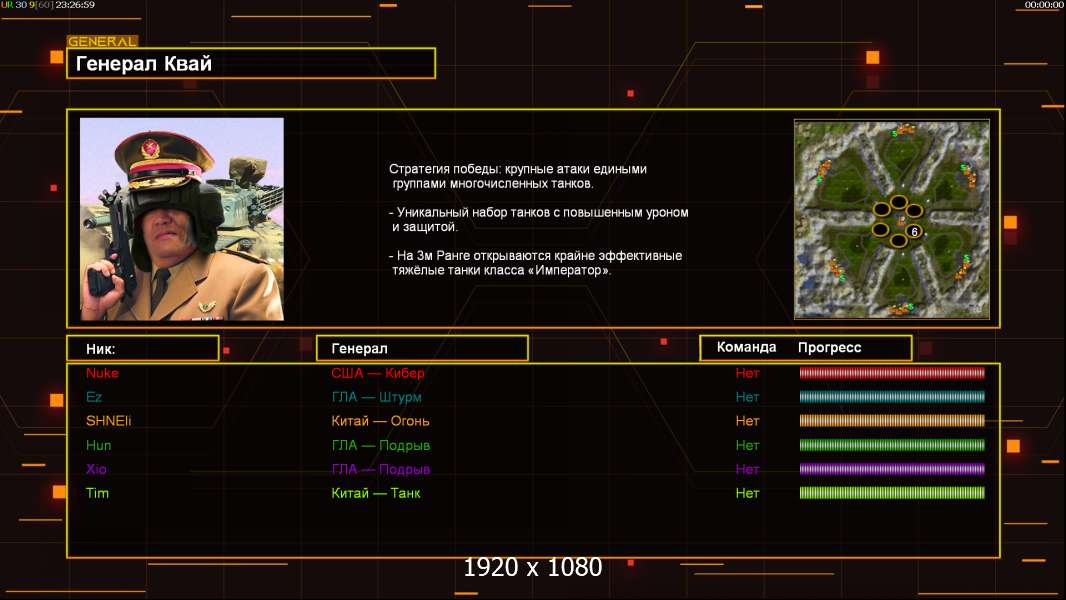Image resolution: width=1066 pixels, height=600 pixels.
Task: Click the 'Команда' column header
Action: click(x=746, y=347)
